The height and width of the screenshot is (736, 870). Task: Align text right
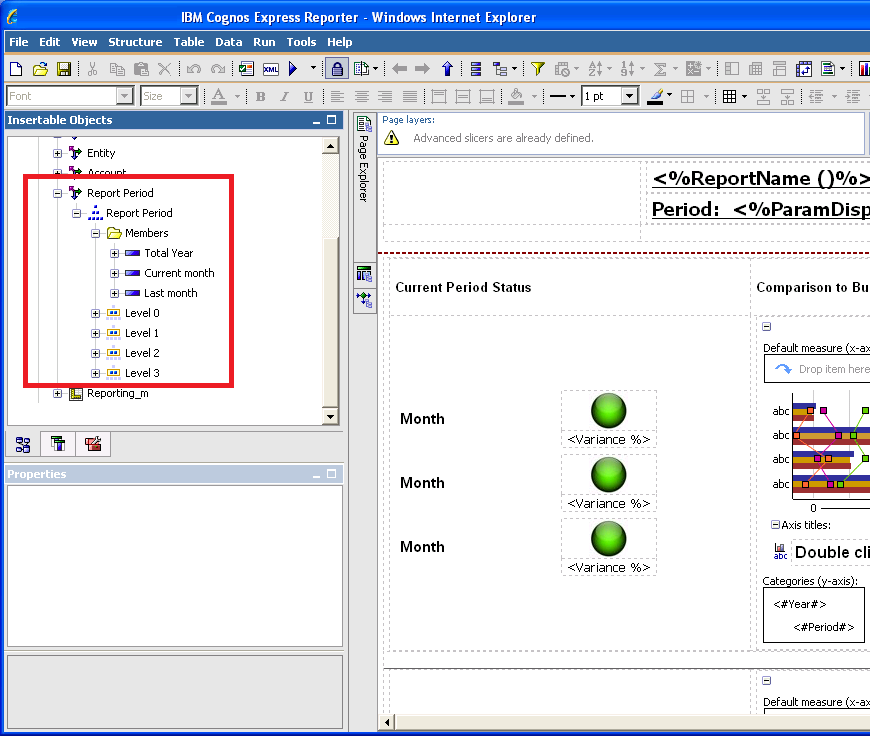[385, 97]
